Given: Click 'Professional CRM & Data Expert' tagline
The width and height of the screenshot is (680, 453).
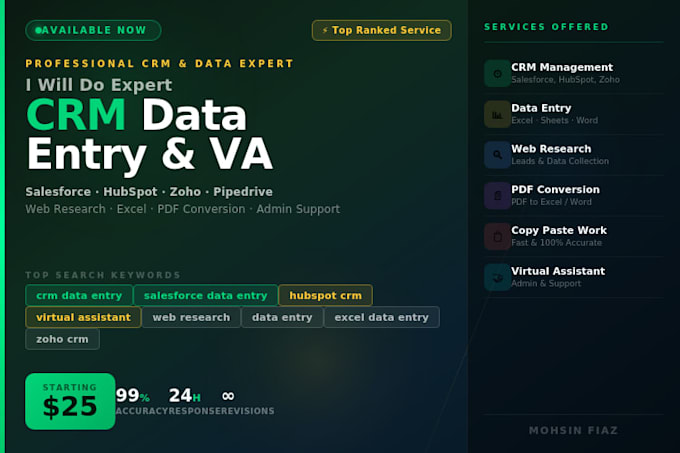Looking at the screenshot, I should [160, 64].
